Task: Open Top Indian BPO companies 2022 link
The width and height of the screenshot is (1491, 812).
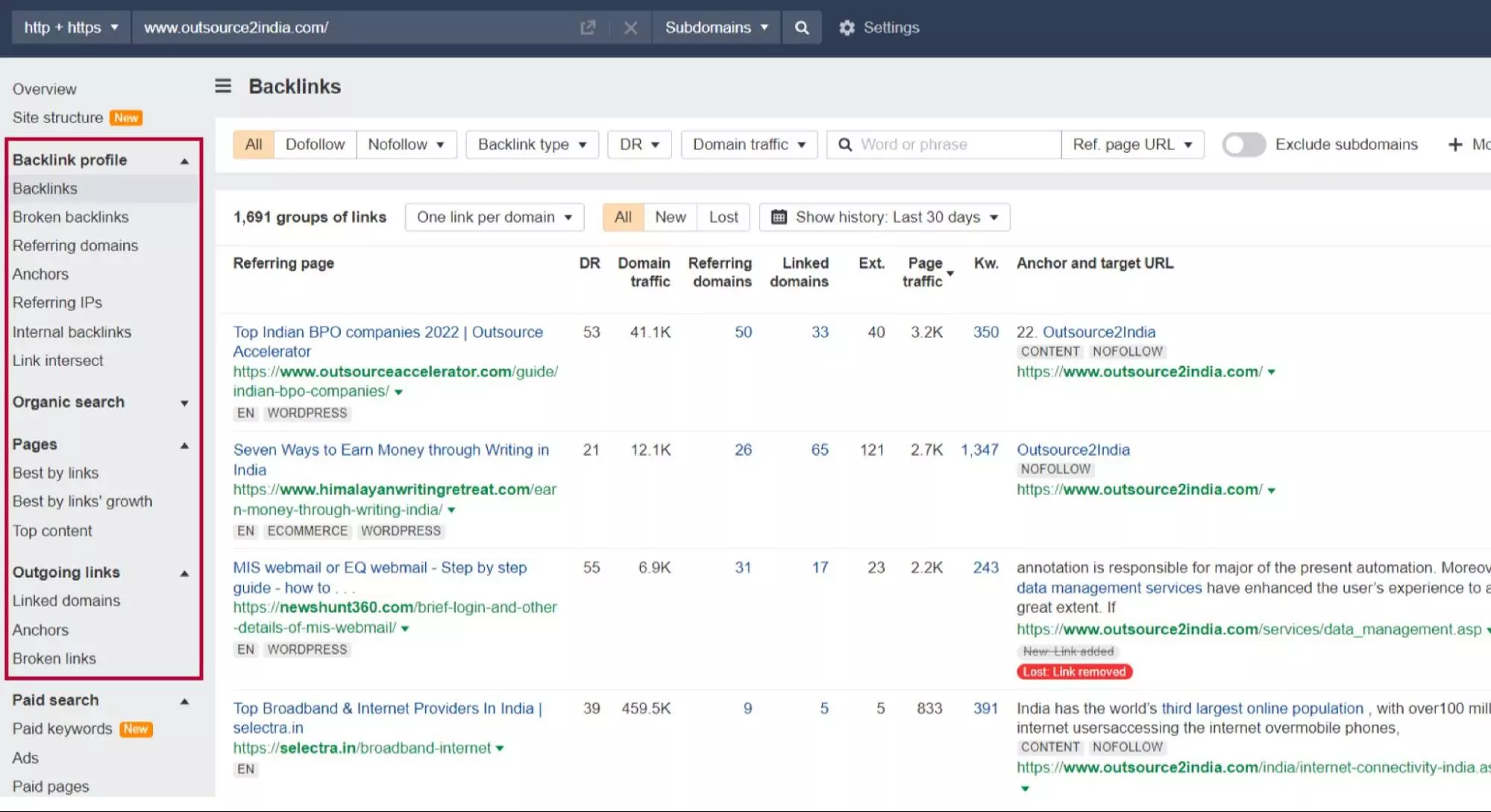Action: tap(388, 342)
